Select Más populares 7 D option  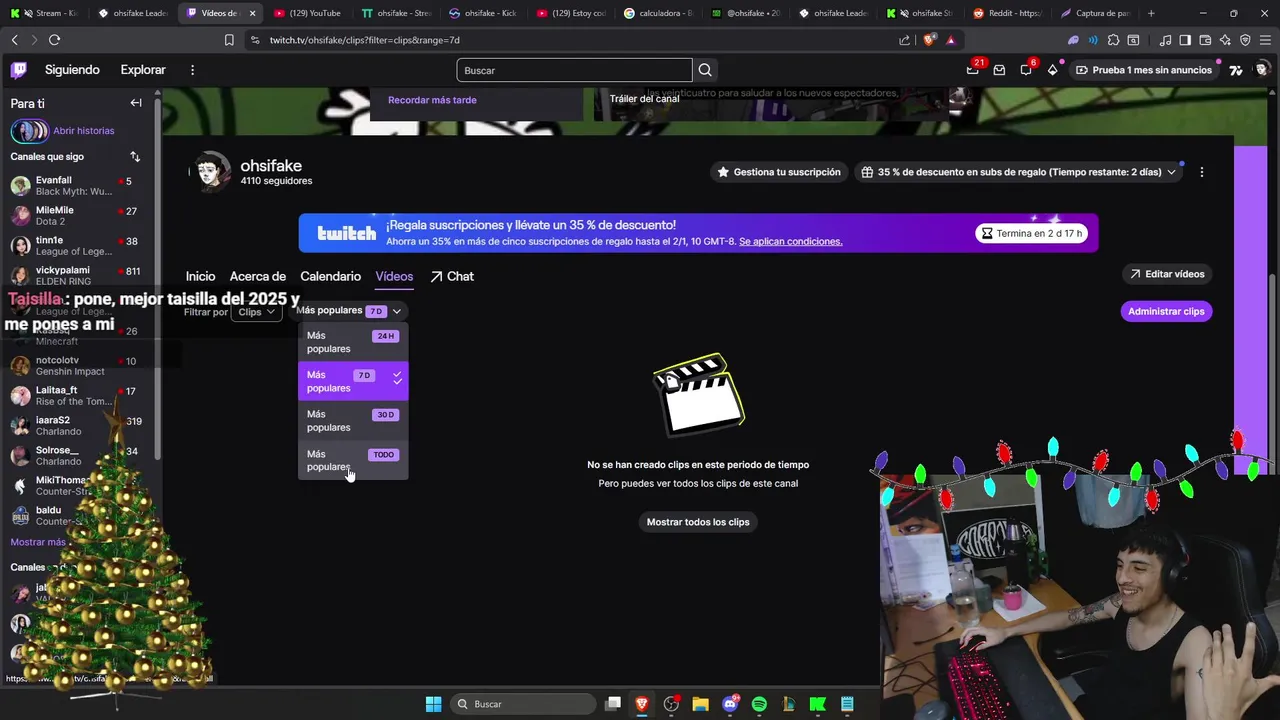[353, 381]
